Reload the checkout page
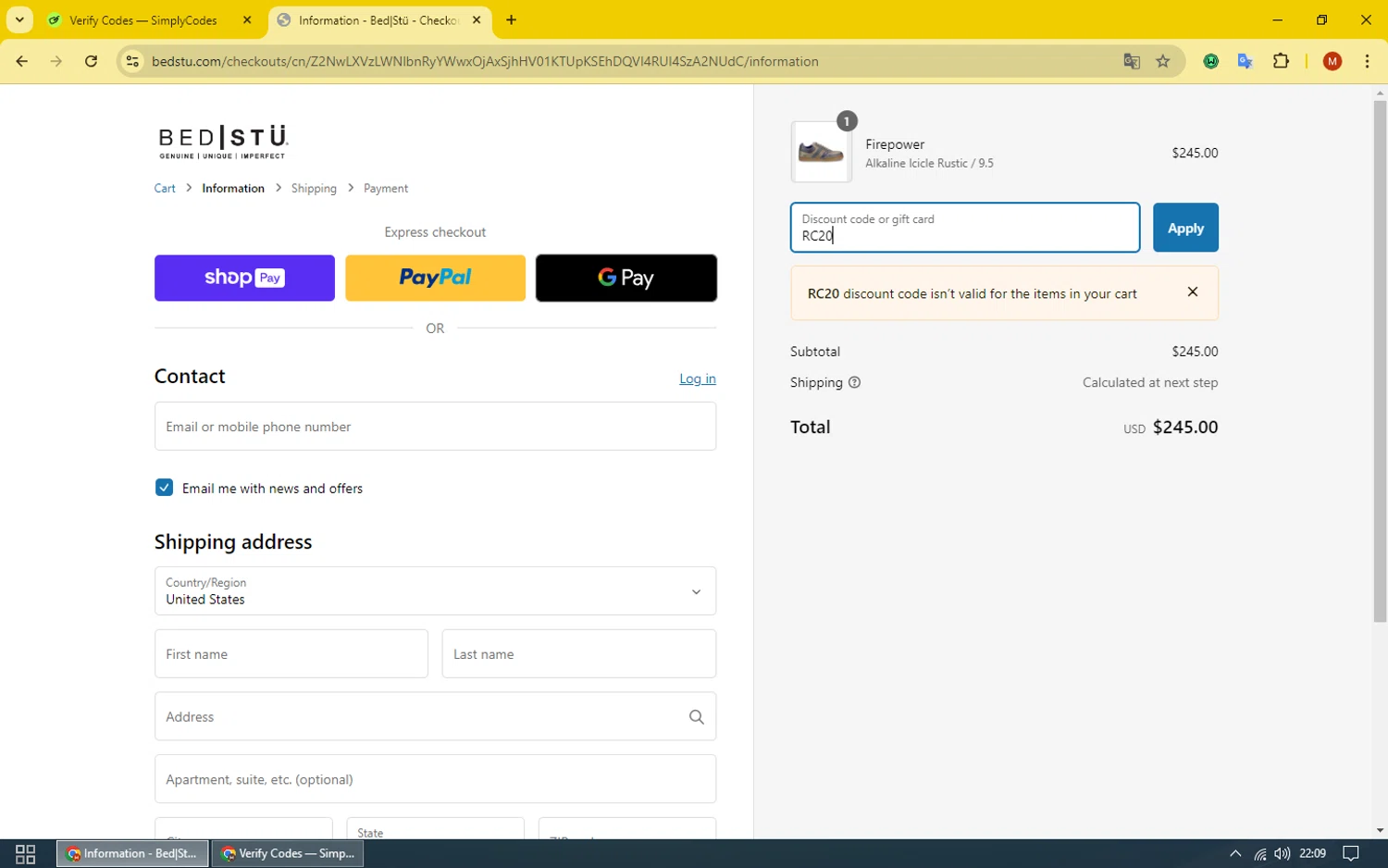The image size is (1388, 868). (x=91, y=61)
